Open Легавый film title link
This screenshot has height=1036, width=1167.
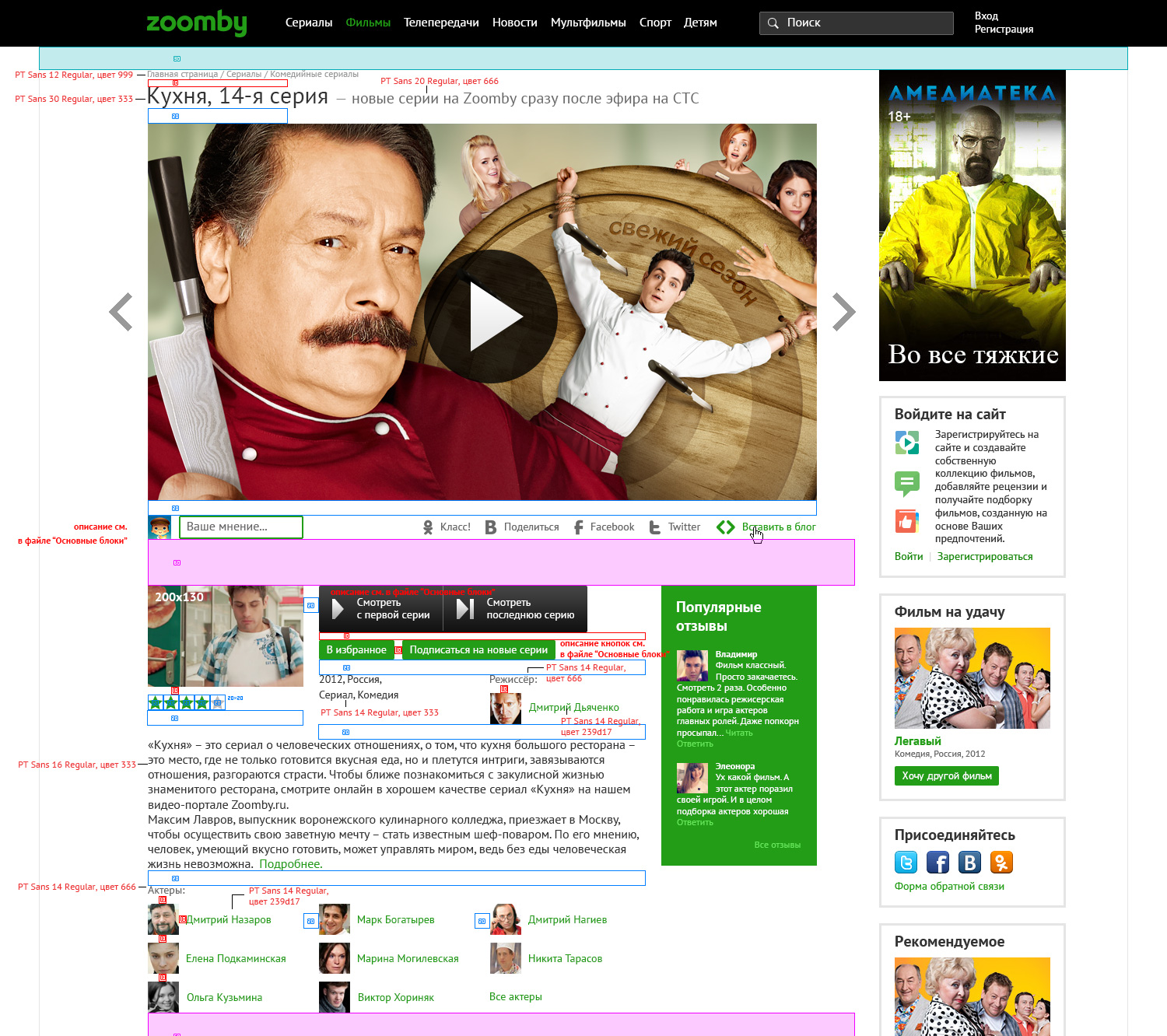(918, 741)
